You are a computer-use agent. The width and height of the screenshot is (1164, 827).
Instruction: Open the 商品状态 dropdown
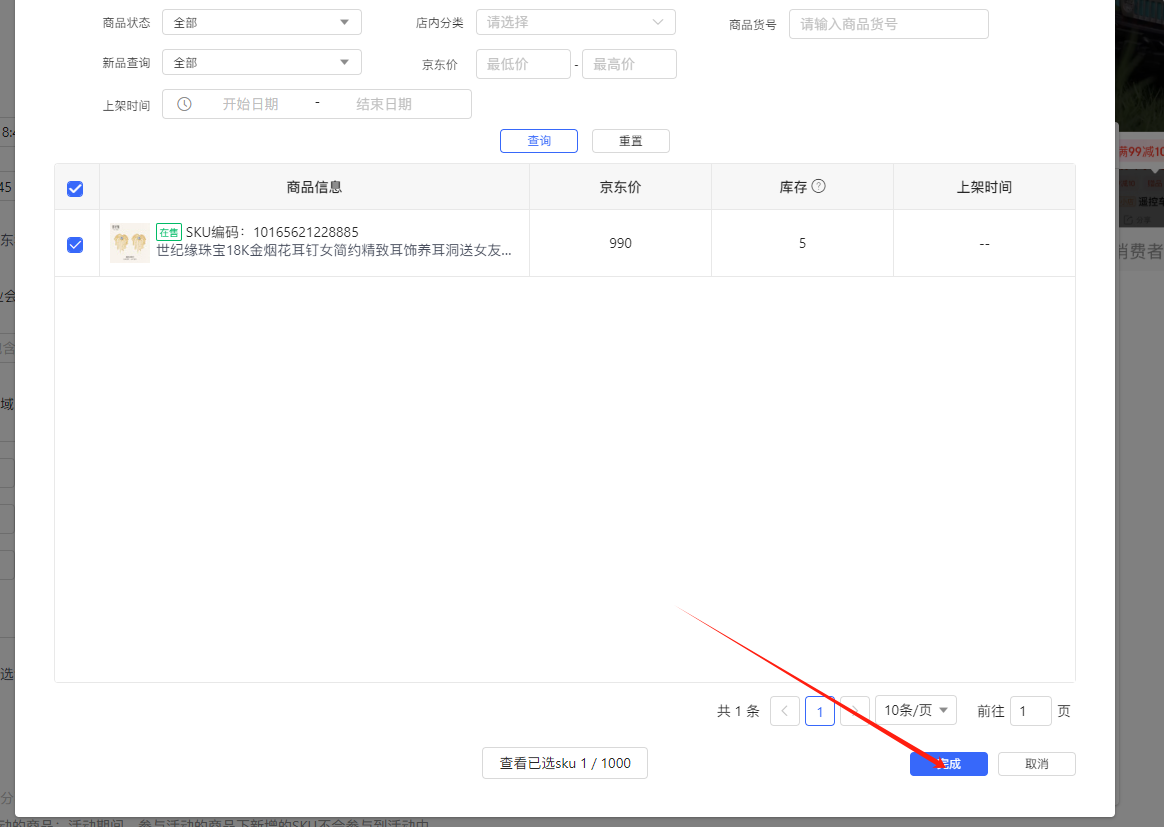tap(261, 22)
